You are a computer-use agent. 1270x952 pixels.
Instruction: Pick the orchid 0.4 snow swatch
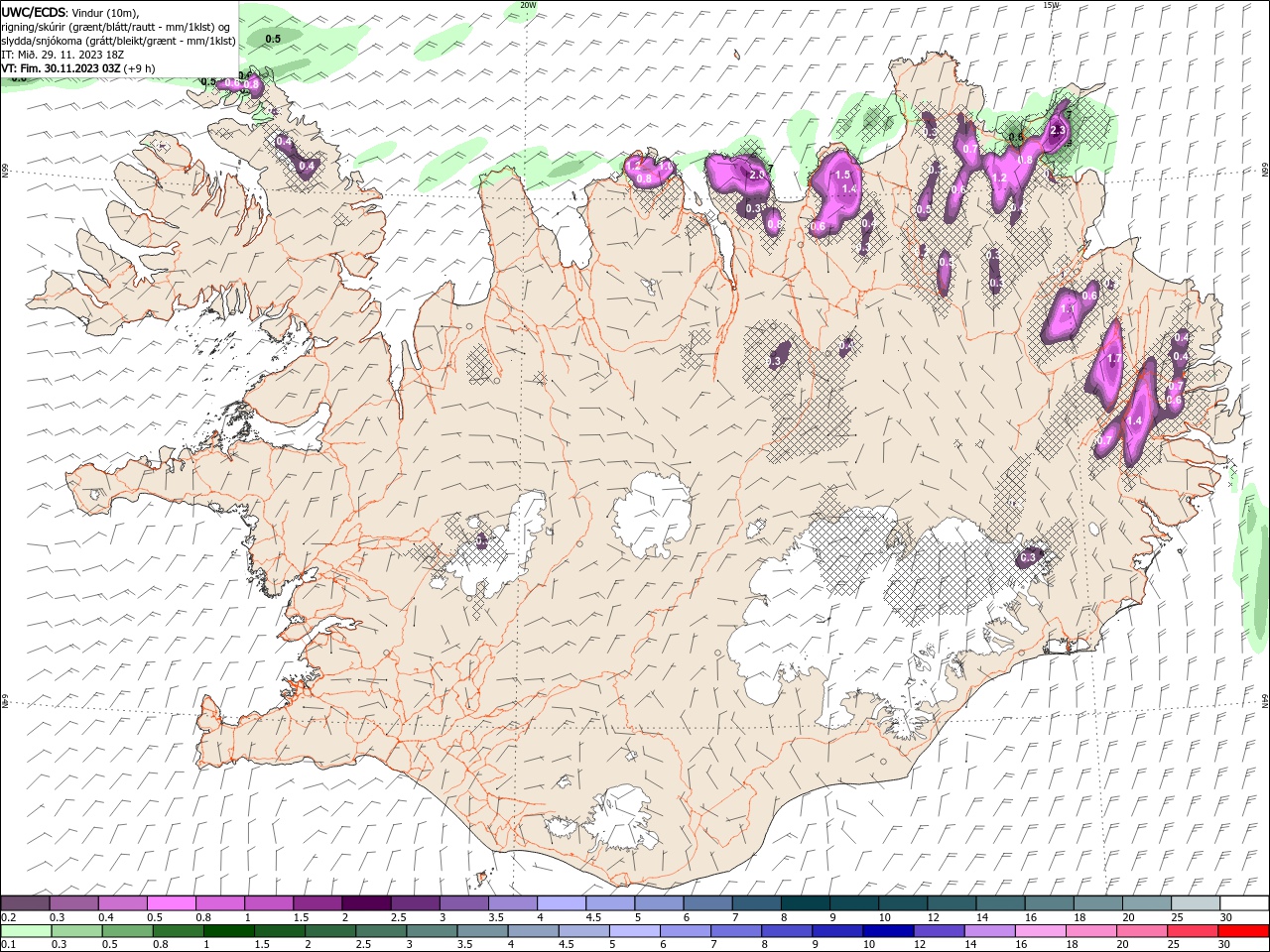pos(123,903)
